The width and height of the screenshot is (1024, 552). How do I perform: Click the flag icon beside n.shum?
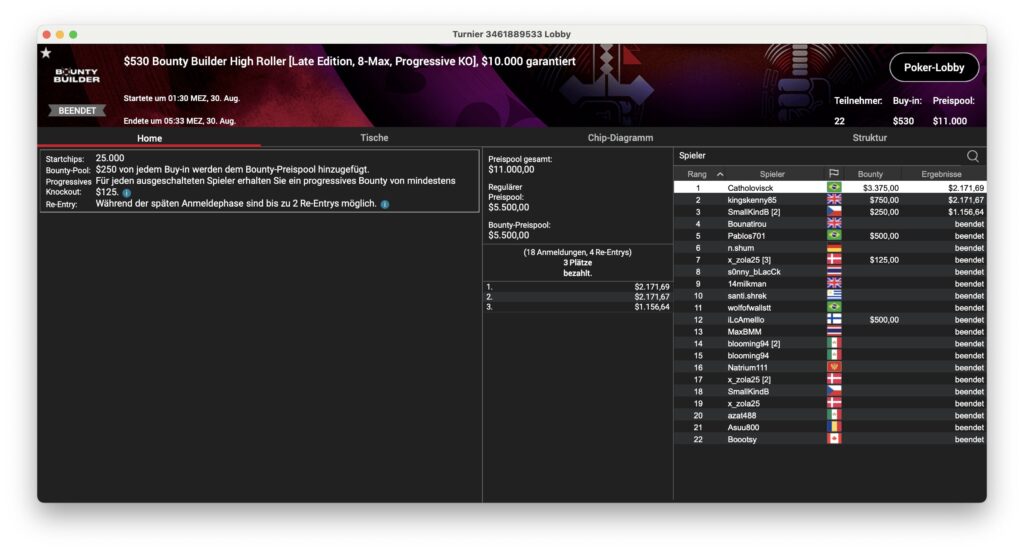click(833, 248)
